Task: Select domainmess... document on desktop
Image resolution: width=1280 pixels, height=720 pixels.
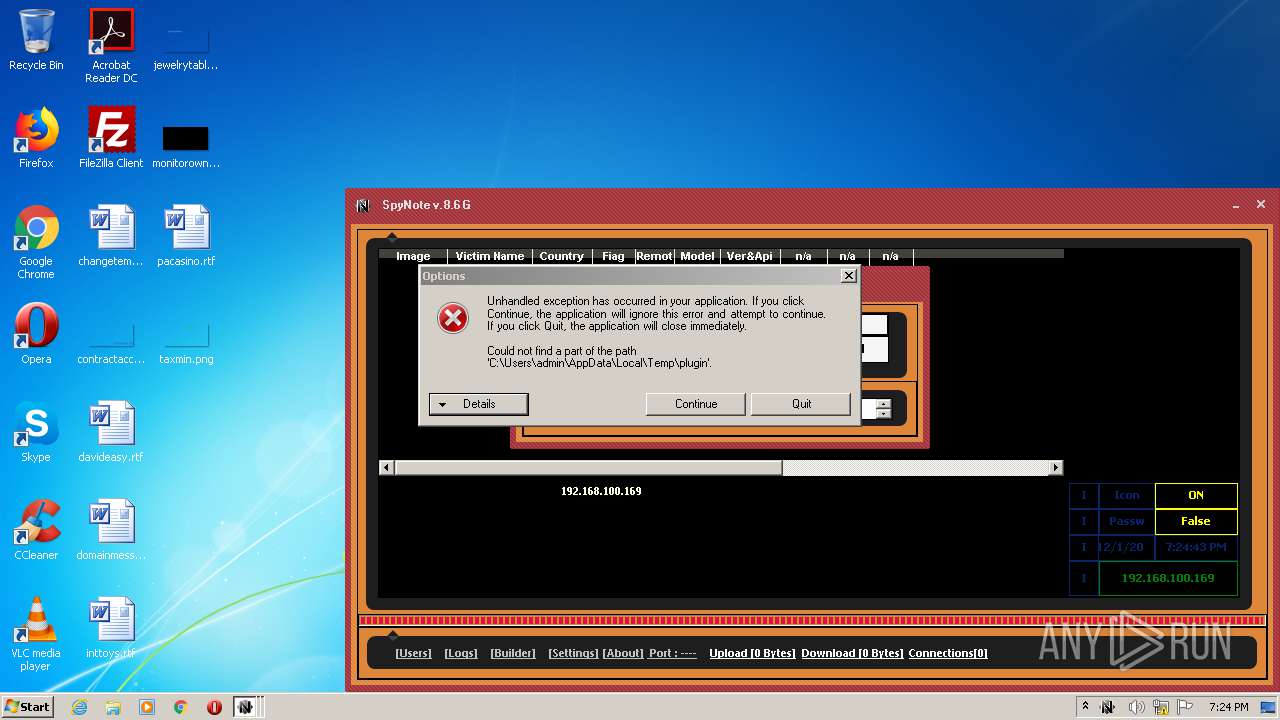Action: pos(111,530)
